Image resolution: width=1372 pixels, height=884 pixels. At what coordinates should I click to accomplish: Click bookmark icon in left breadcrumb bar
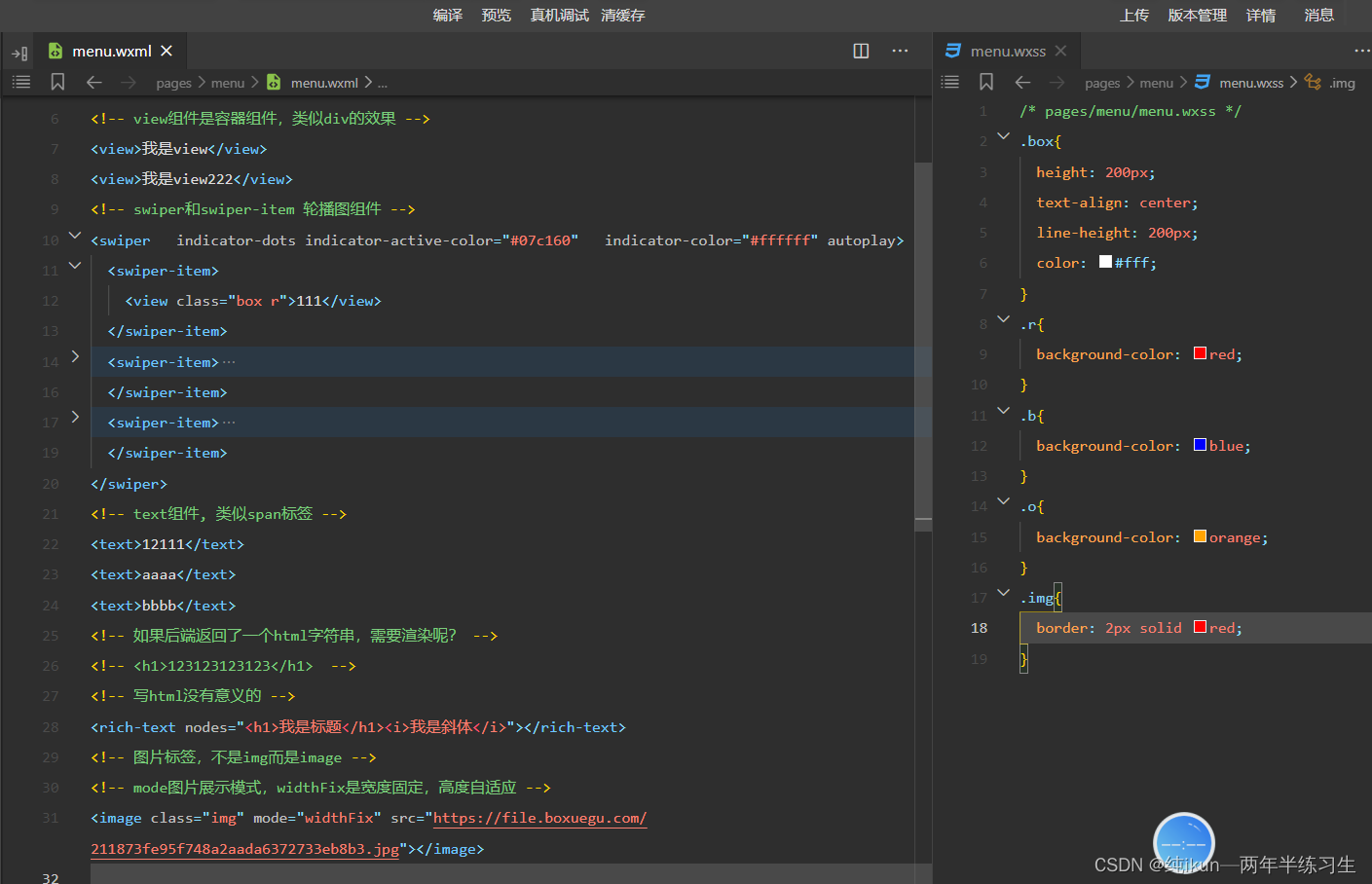tap(57, 83)
